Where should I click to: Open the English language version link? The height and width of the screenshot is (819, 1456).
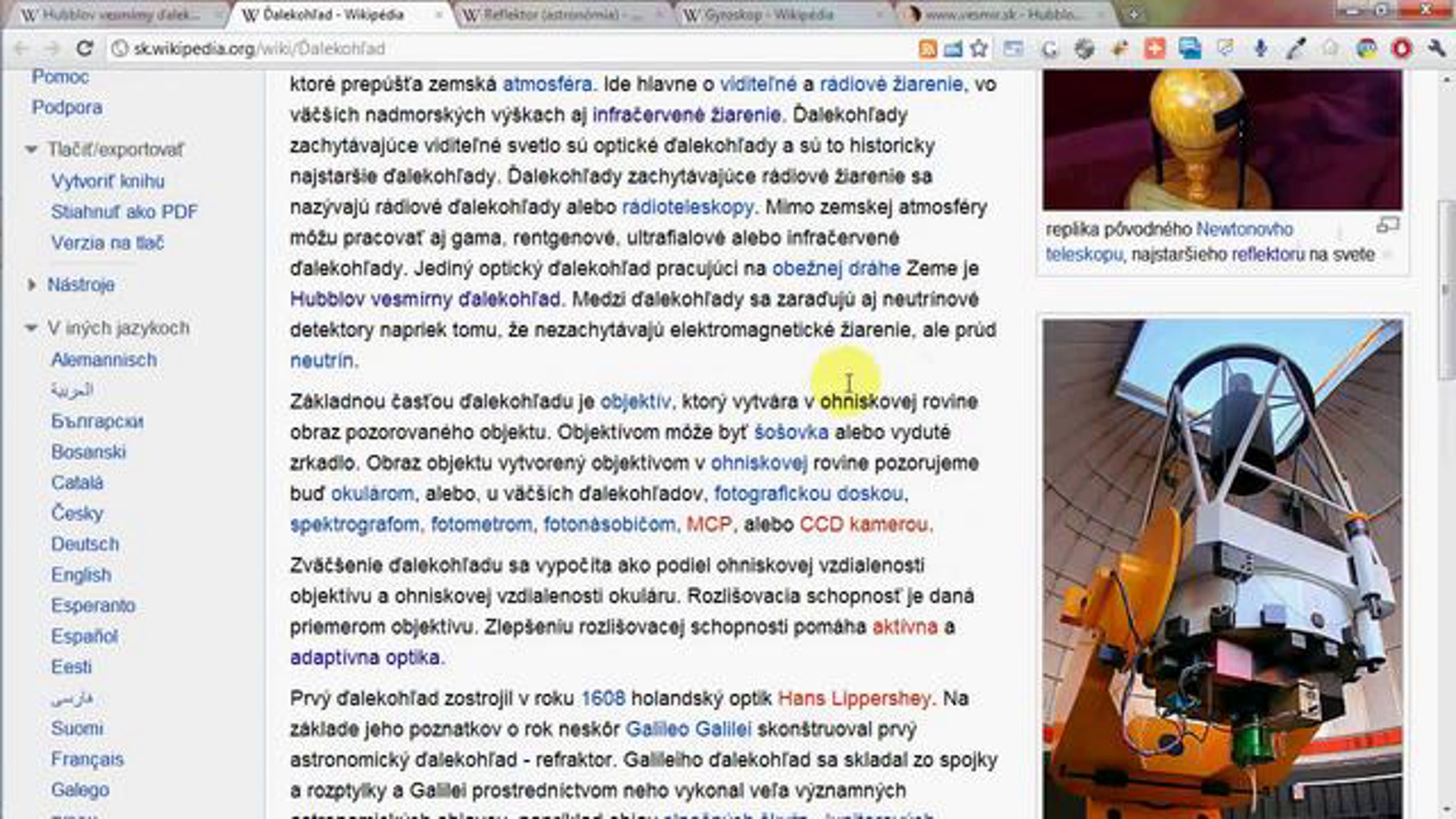click(81, 575)
